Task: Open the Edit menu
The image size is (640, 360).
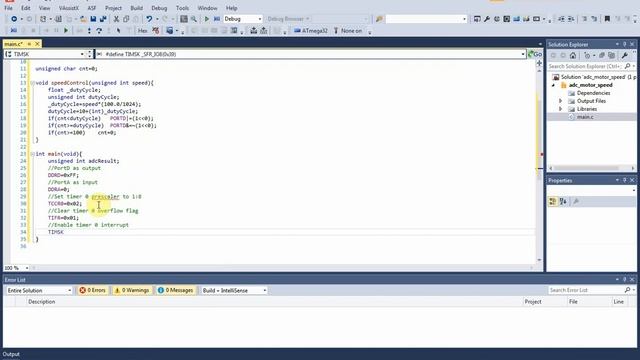Action: click(x=25, y=8)
